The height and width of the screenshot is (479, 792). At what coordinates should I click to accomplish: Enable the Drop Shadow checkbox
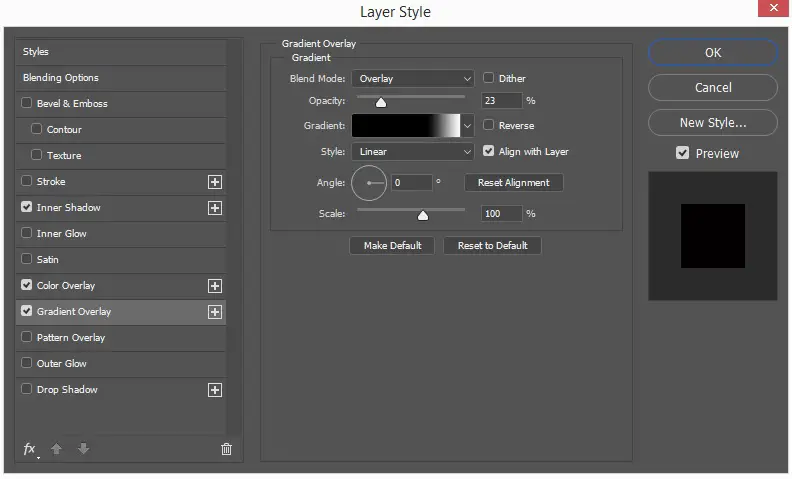pos(26,389)
